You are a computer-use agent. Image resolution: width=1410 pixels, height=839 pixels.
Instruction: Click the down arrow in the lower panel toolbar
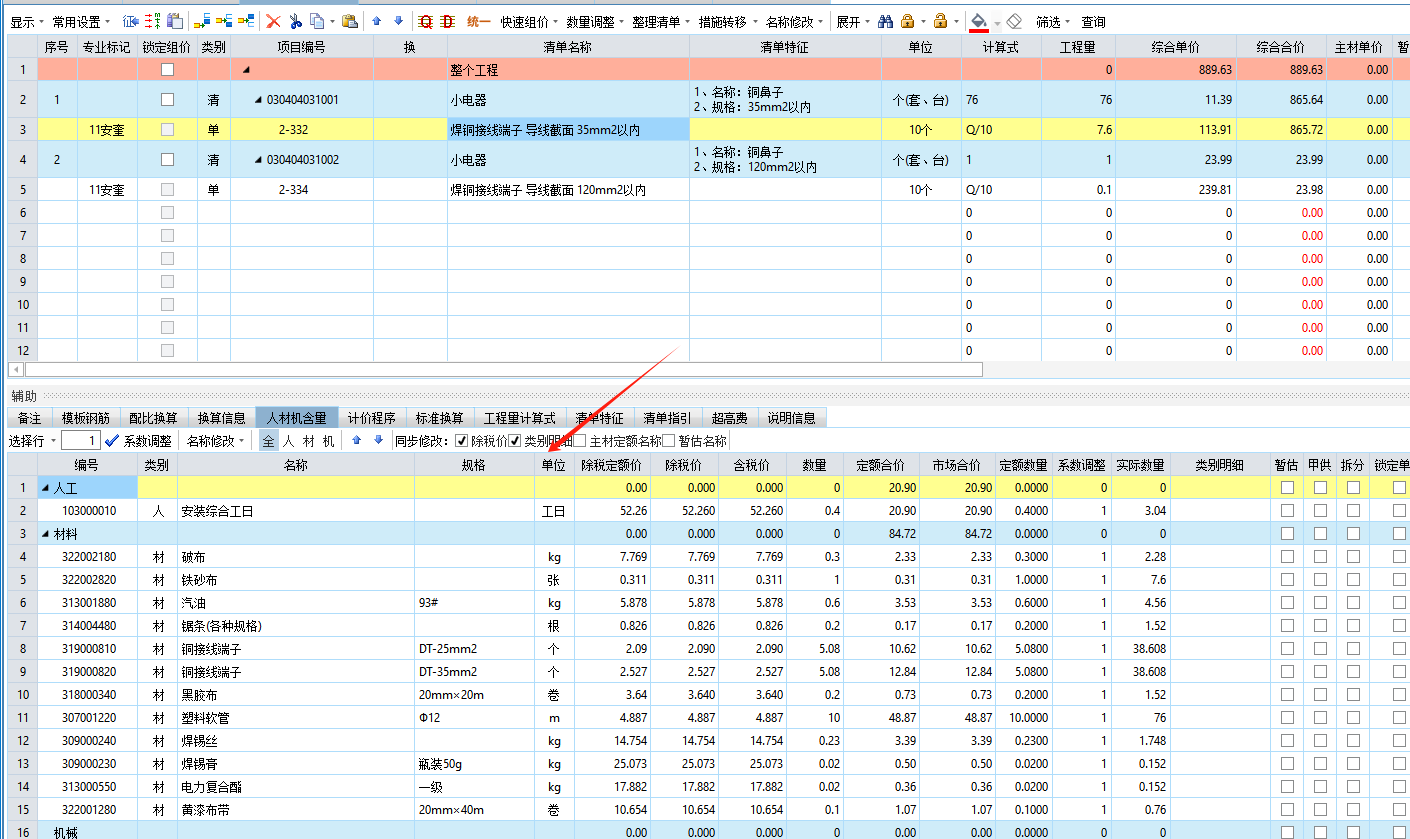pos(378,440)
